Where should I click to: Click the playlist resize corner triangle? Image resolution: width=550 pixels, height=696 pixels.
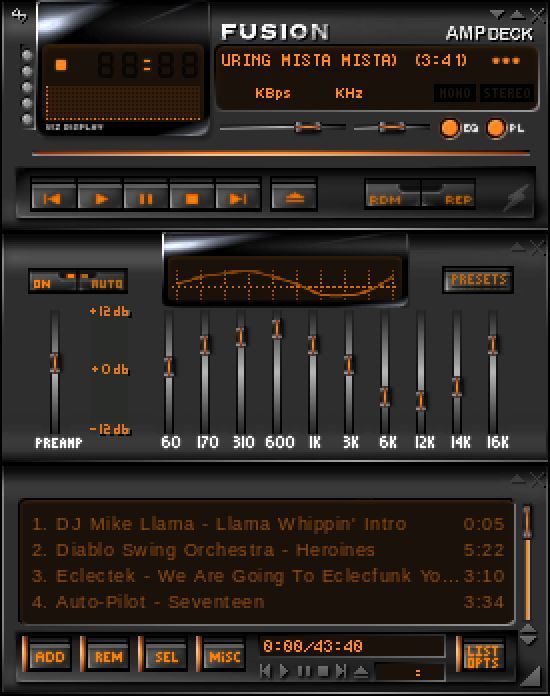531,677
